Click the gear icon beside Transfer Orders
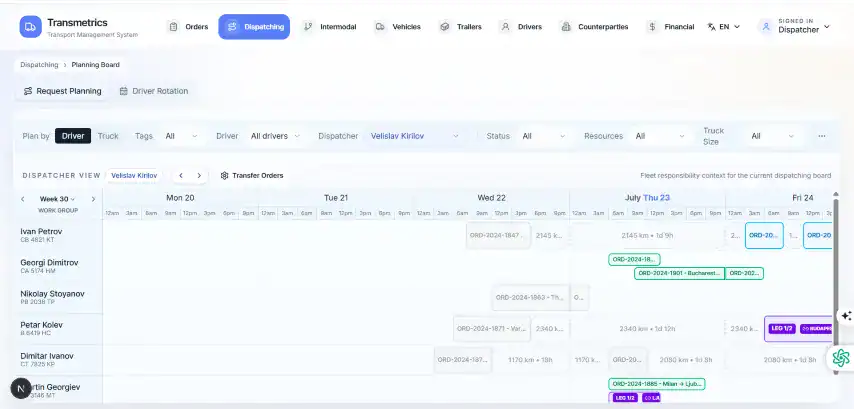This screenshot has height=409, width=854. point(224,175)
